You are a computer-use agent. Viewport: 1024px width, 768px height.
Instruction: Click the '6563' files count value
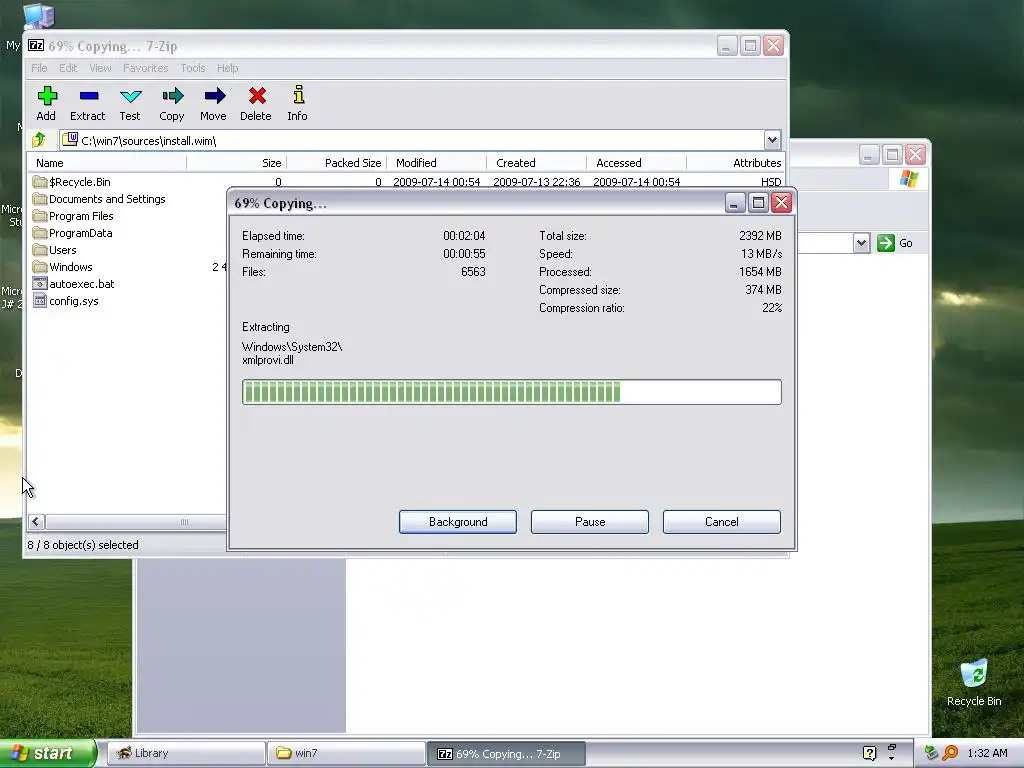pos(473,272)
